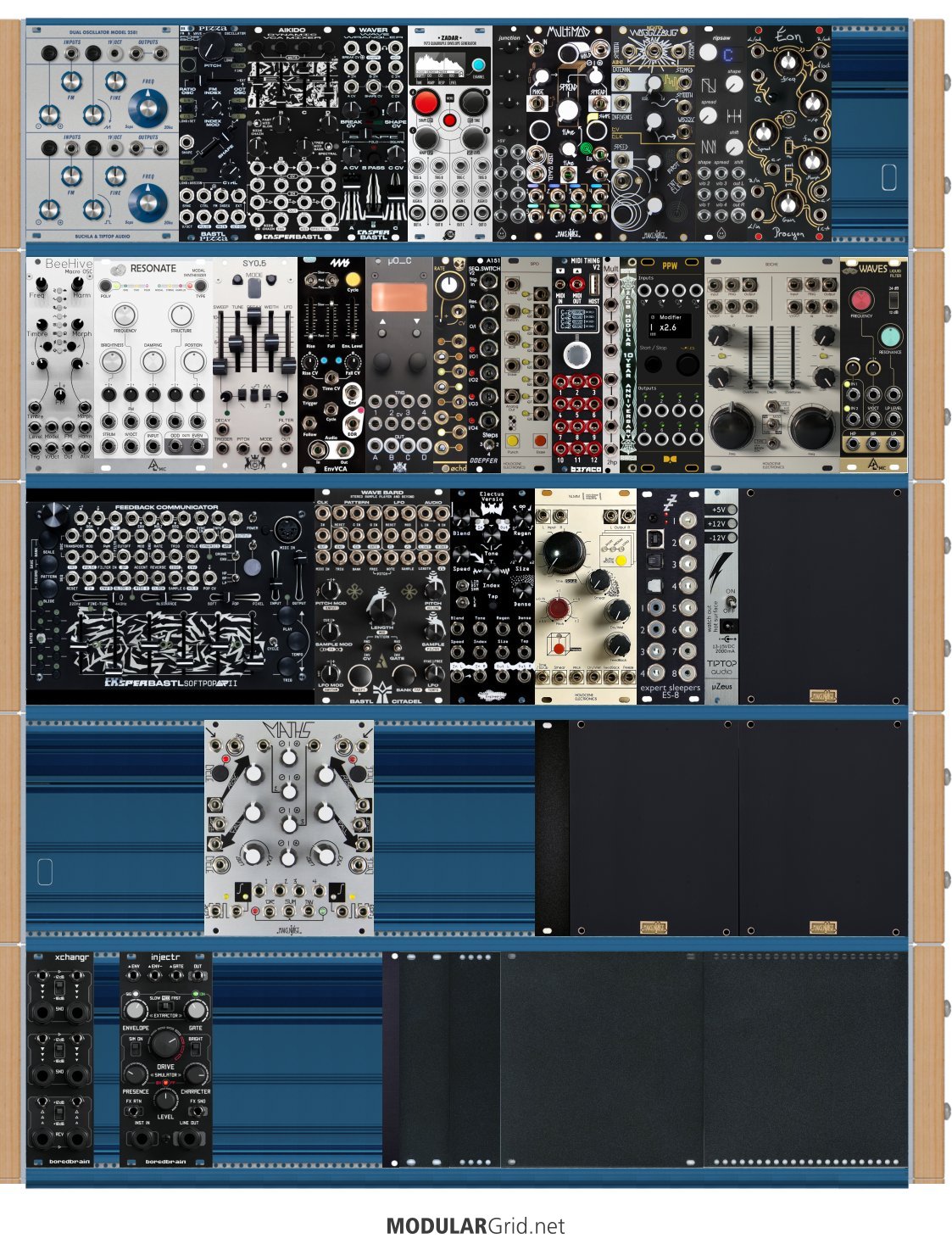
Task: Click the MIDI Thing V2 screen
Action: coord(576,319)
